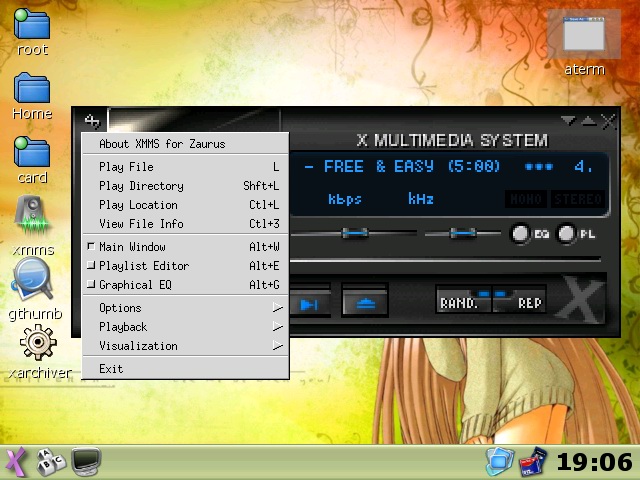Enable the Graphical EQ checkbox

(x=91, y=285)
